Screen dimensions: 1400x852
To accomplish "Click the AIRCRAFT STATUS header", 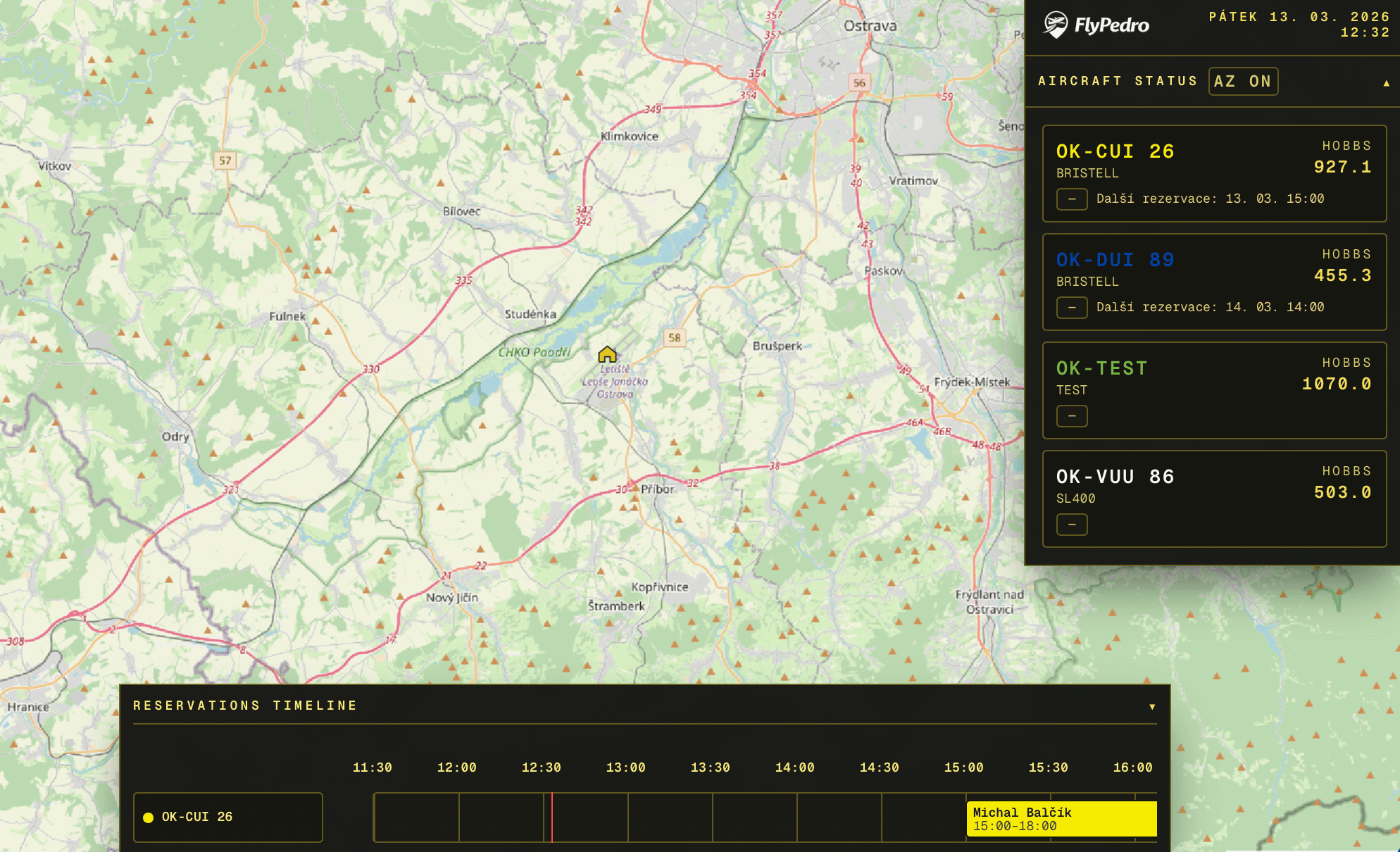I will coord(1118,80).
